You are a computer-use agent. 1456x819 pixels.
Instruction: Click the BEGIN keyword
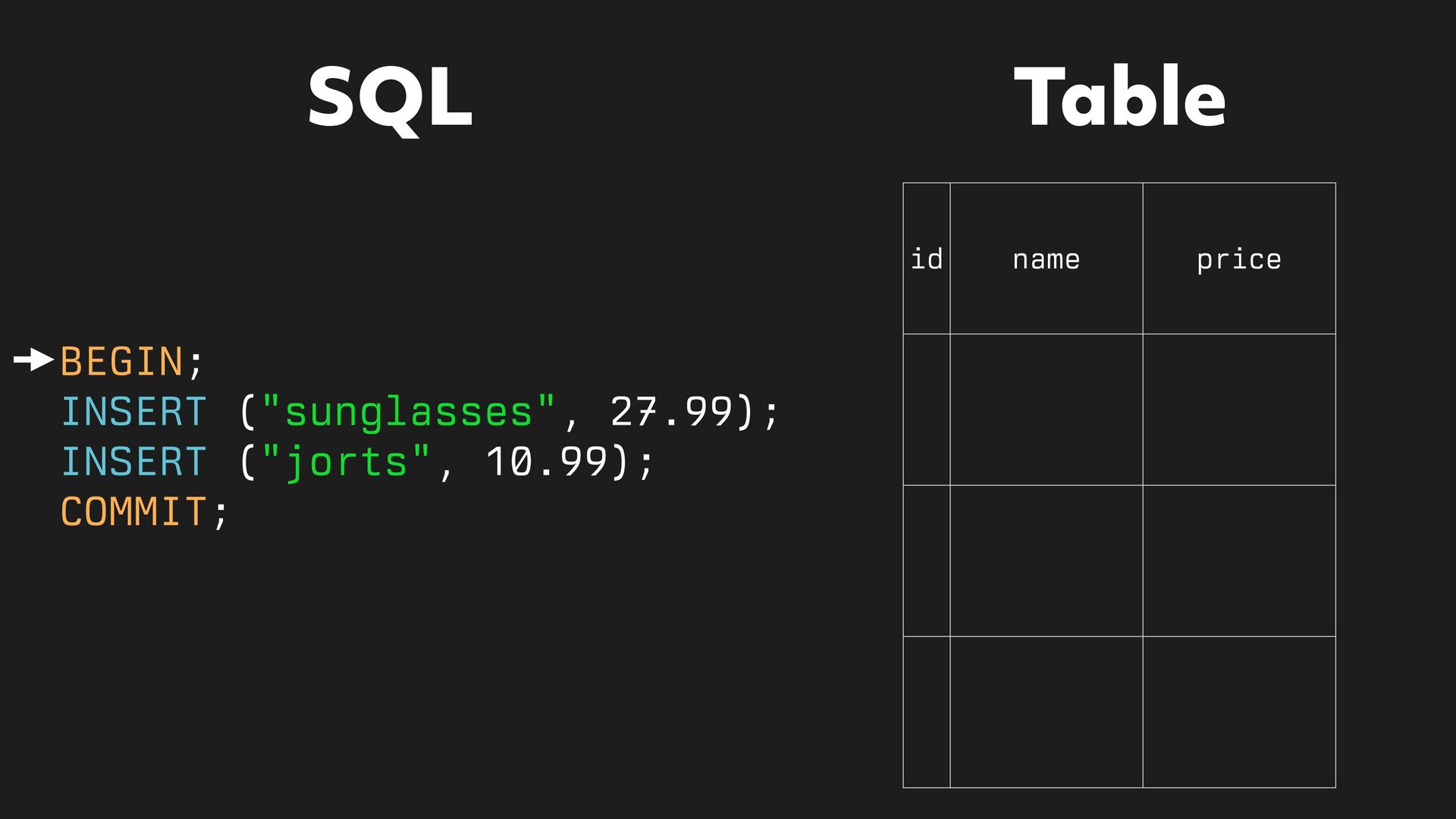pyautogui.click(x=121, y=361)
